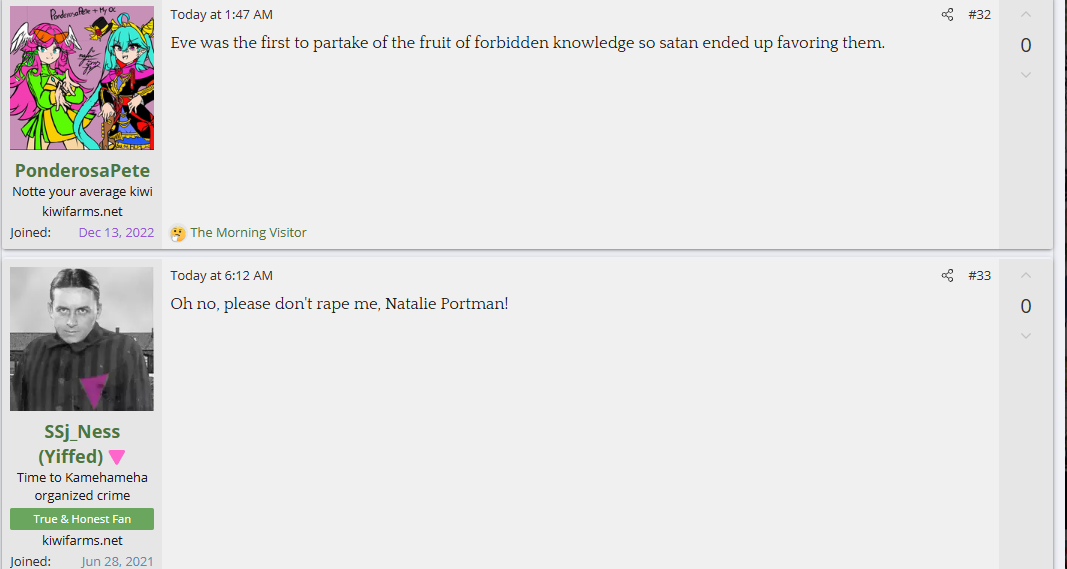Click the SSj_Ness black-and-white avatar
This screenshot has width=1067, height=569.
82,339
